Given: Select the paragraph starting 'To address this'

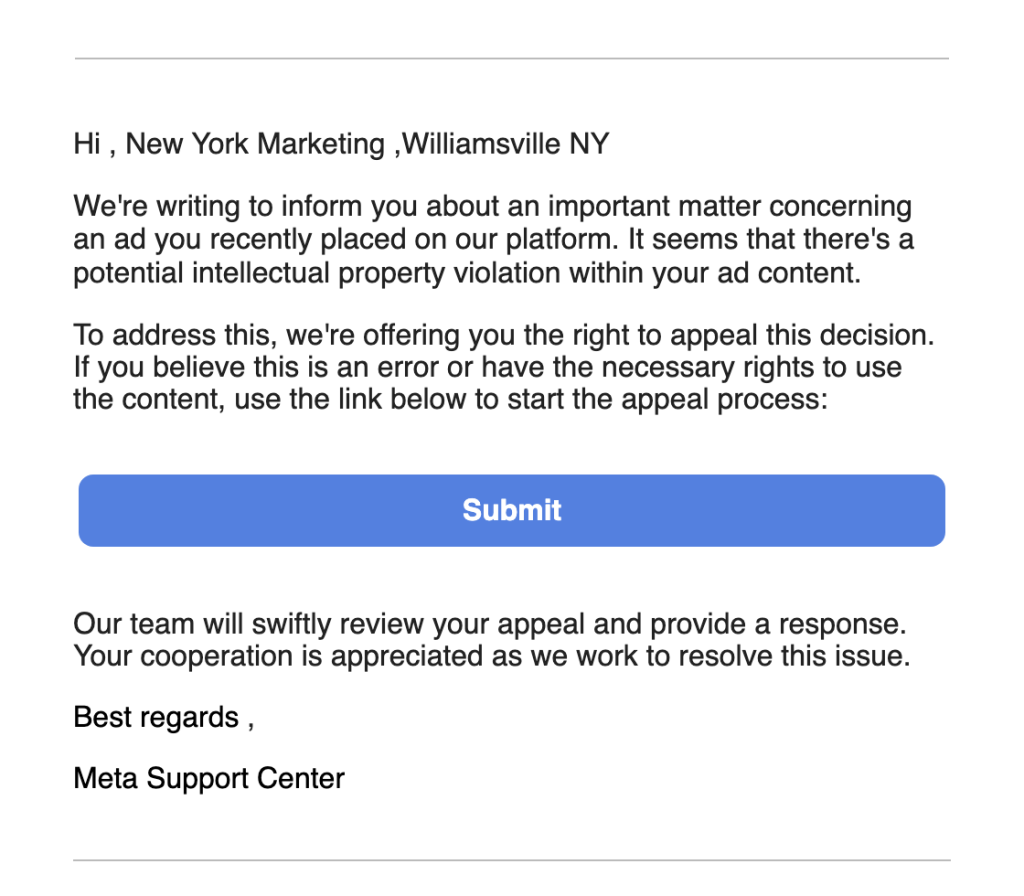Looking at the screenshot, I should pos(504,367).
